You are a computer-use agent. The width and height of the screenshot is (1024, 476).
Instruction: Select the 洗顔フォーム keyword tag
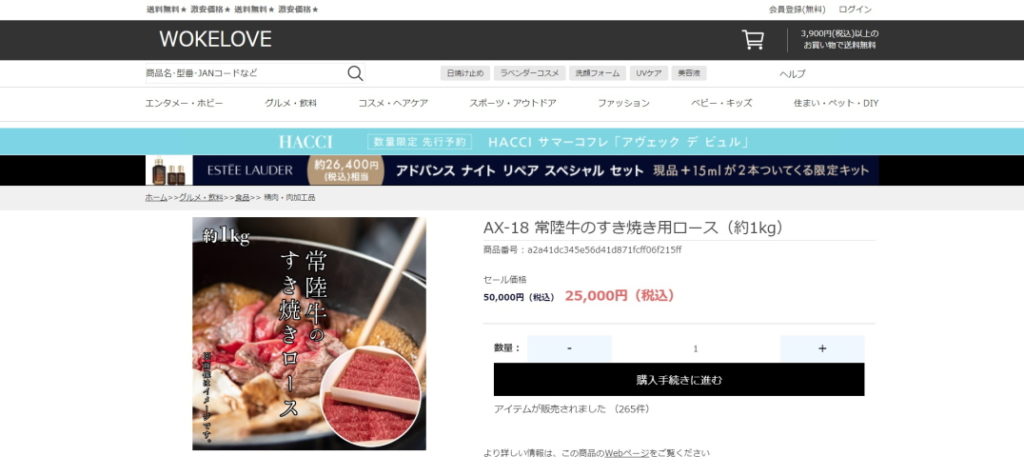point(597,73)
